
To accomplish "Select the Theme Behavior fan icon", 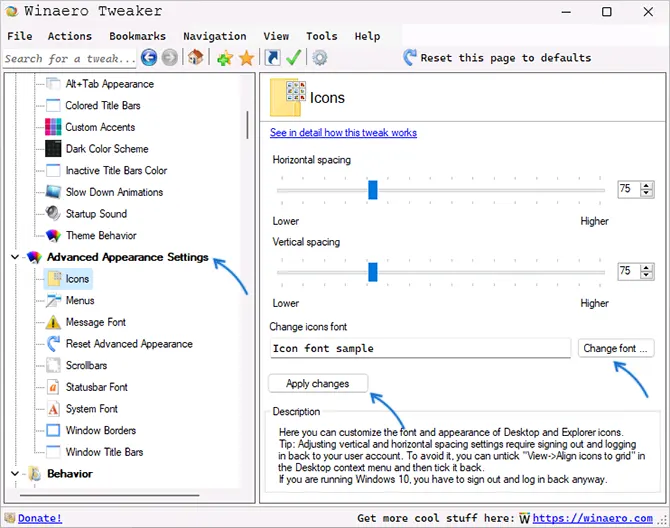I will pyautogui.click(x=53, y=235).
